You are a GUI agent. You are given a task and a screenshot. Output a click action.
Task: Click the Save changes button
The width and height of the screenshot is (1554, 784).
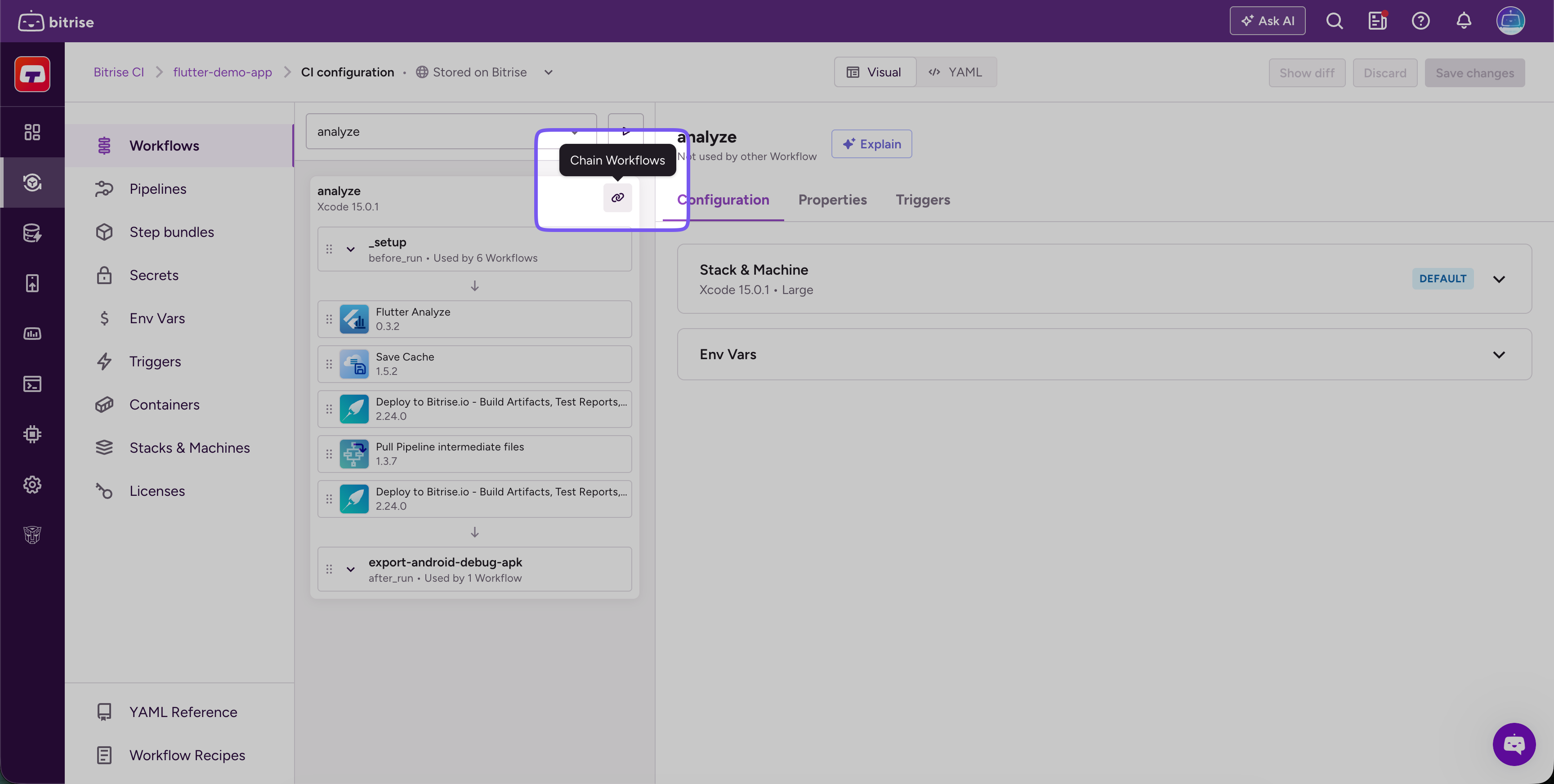tap(1474, 73)
